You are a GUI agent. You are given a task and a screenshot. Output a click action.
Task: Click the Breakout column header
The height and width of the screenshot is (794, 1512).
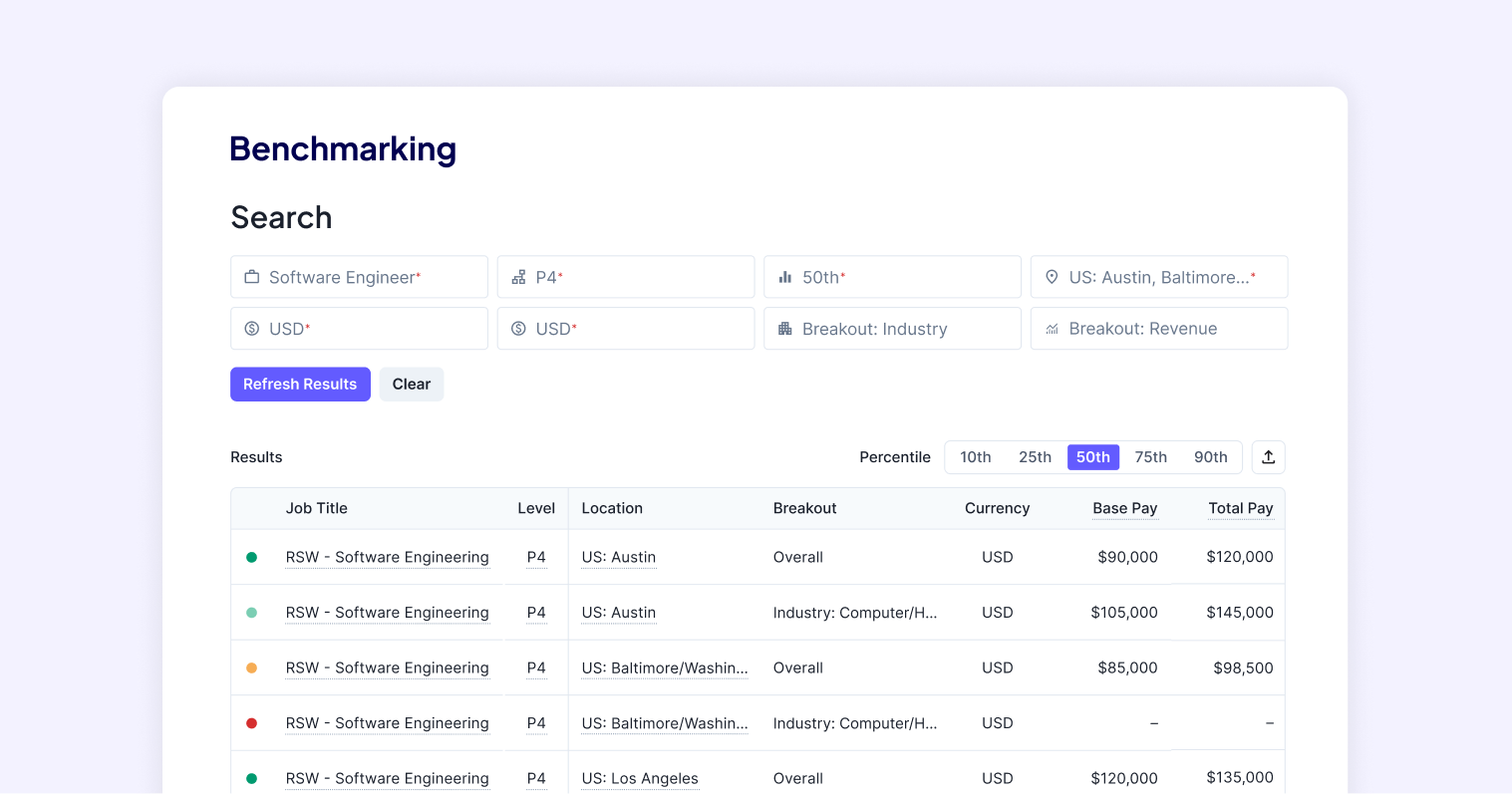click(804, 508)
